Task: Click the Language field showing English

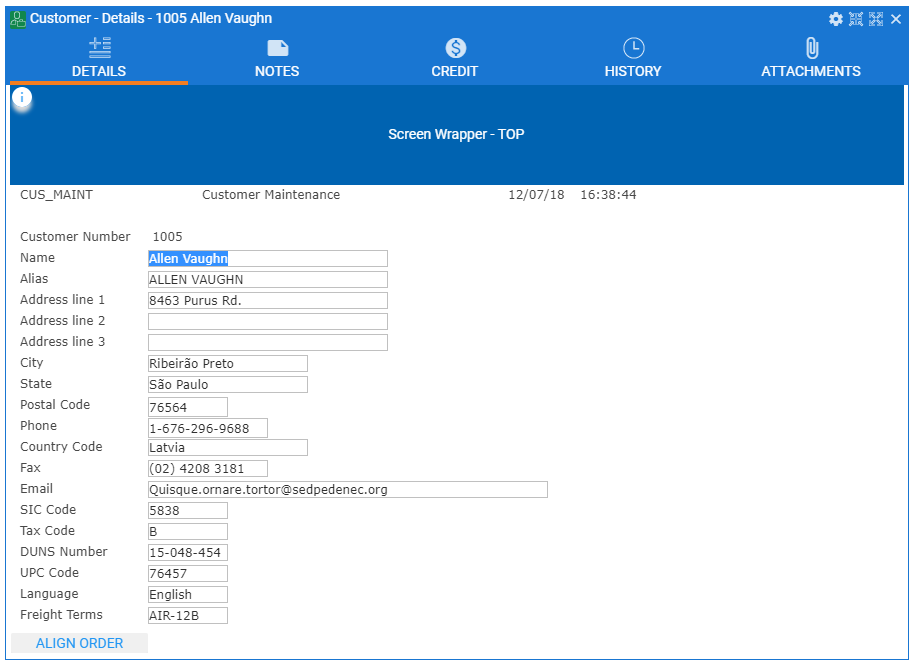Action: 187,595
